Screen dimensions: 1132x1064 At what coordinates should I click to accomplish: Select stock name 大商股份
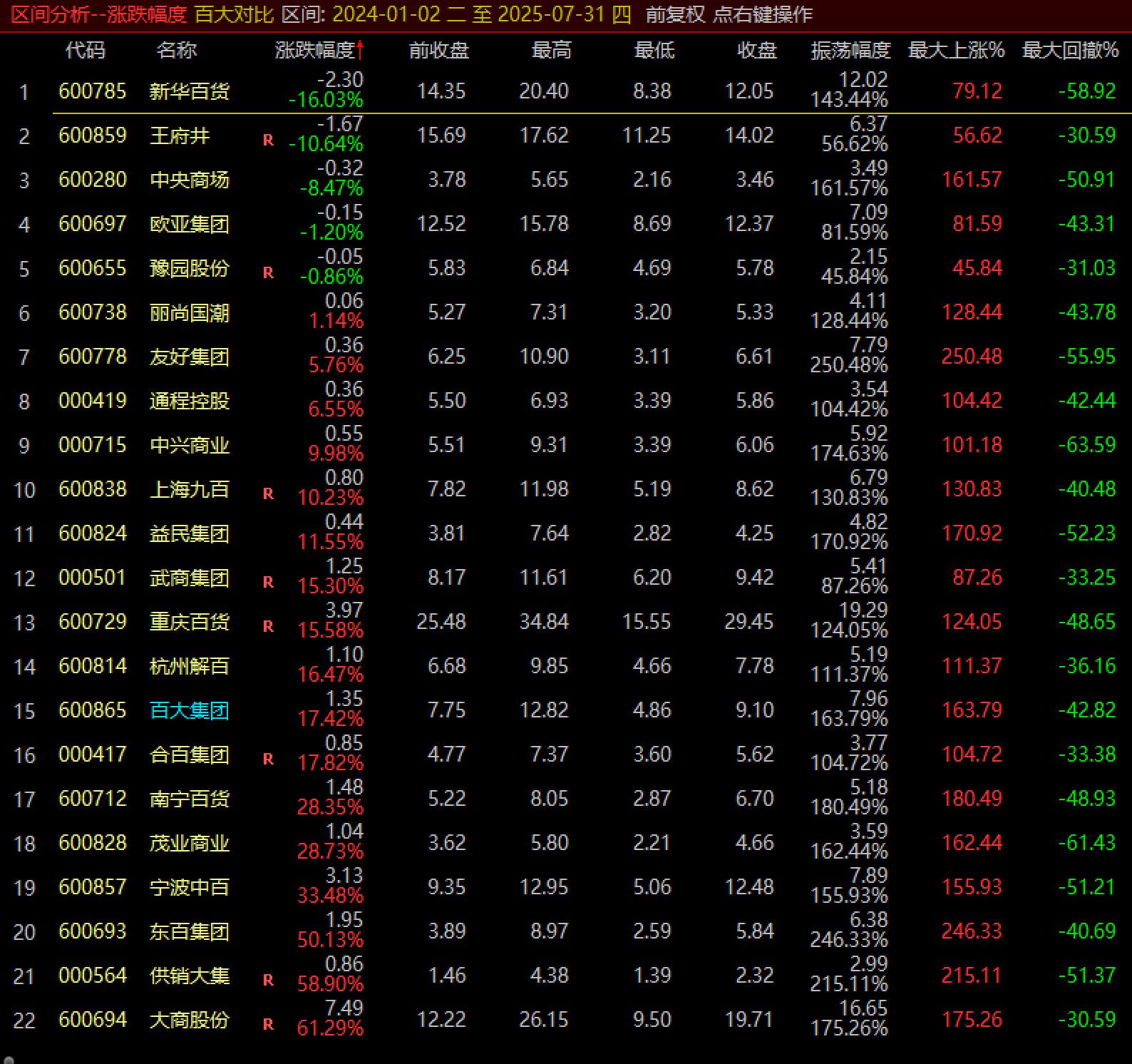tap(190, 1020)
